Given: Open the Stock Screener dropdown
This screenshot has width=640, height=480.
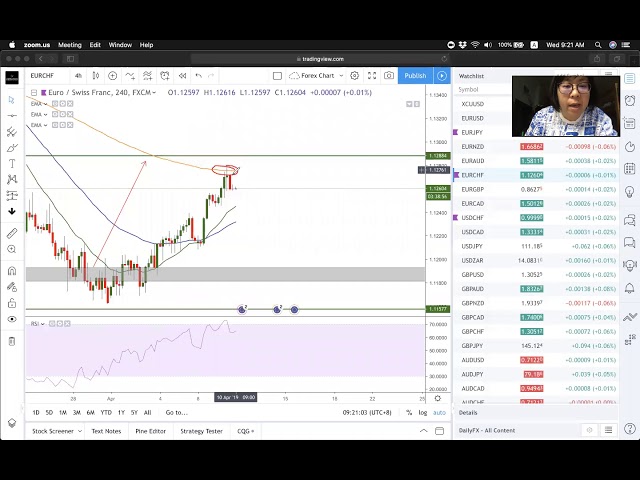Looking at the screenshot, I should 54,431.
